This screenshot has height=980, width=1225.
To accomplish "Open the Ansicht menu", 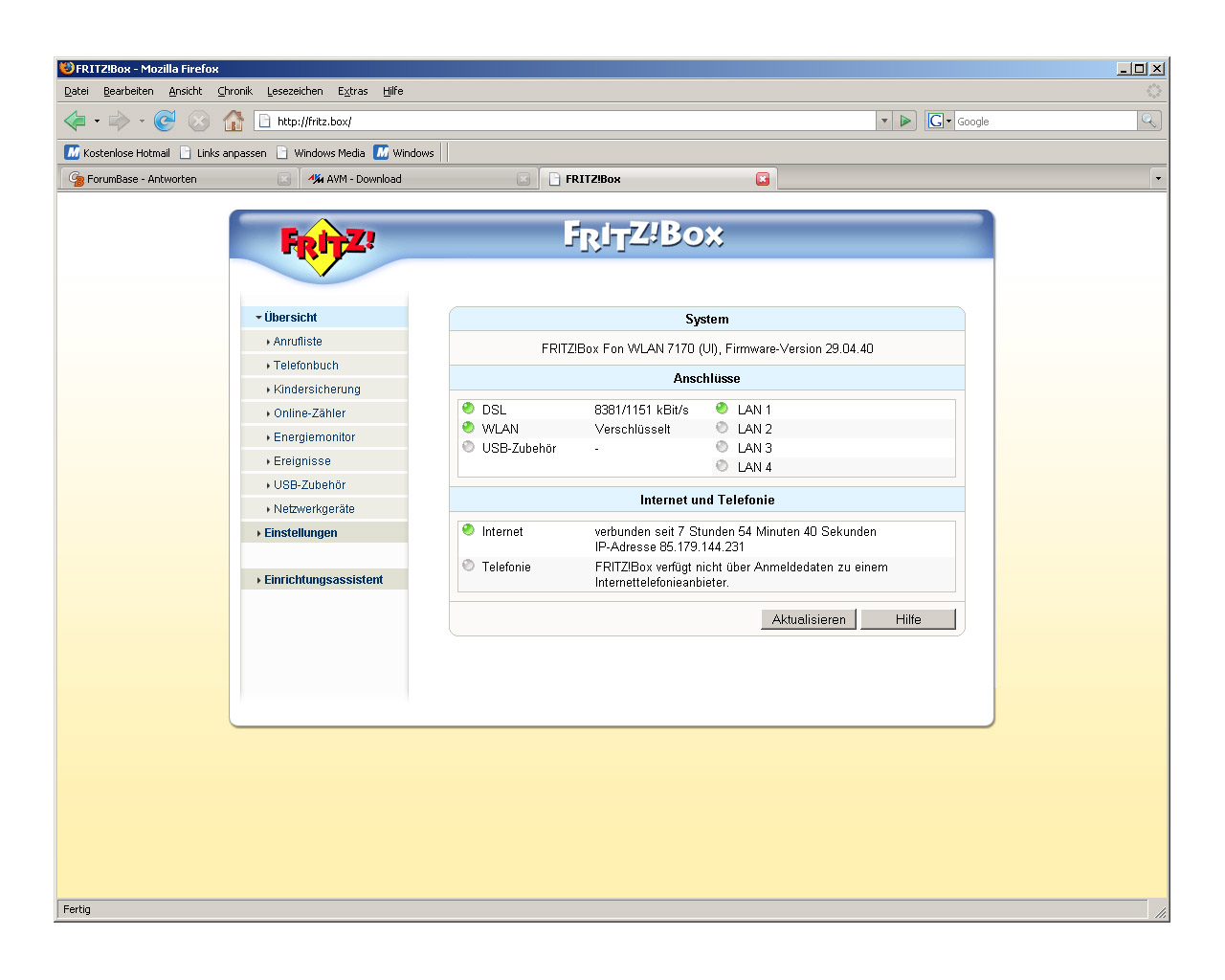I will click(x=186, y=91).
